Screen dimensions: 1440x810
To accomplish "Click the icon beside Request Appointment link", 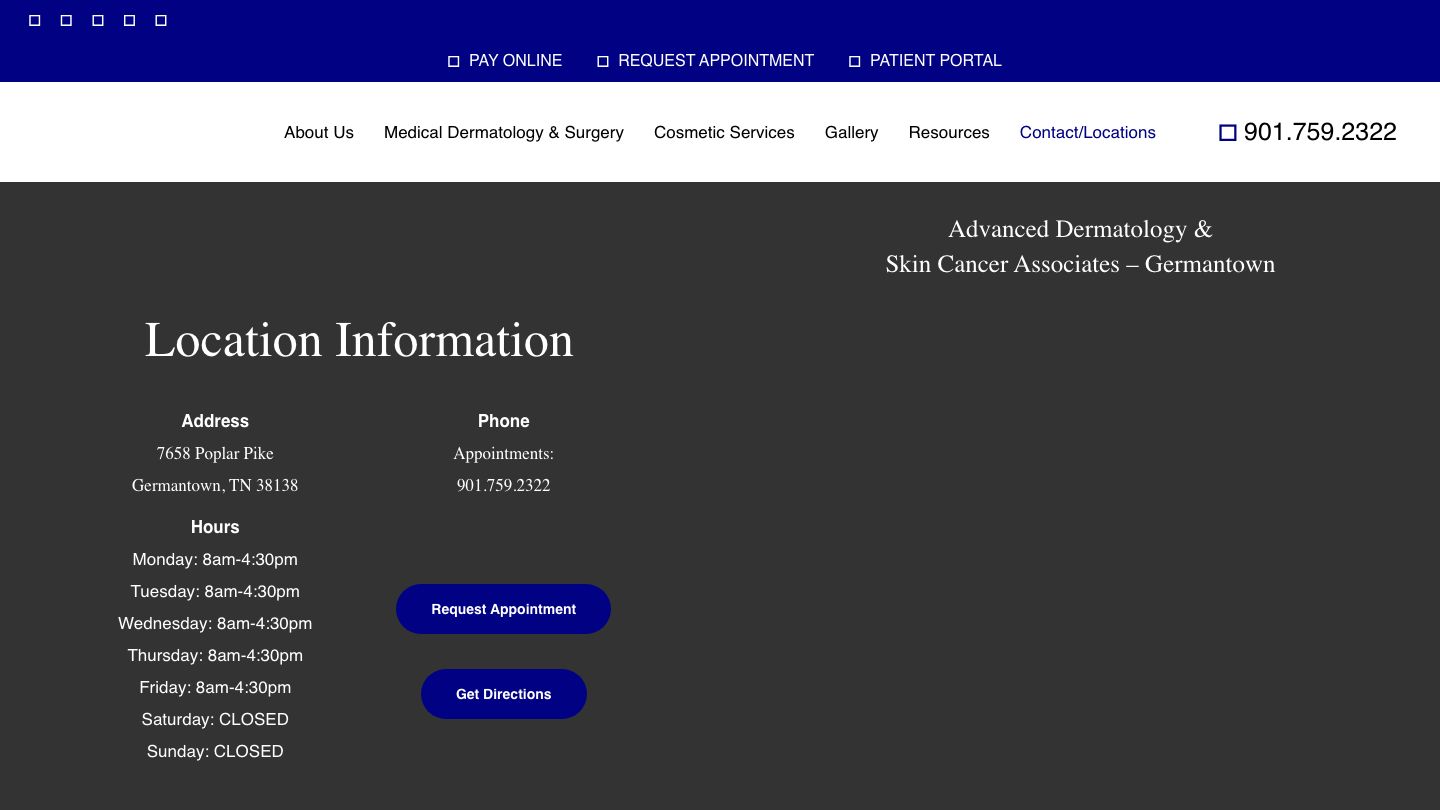I will (603, 60).
